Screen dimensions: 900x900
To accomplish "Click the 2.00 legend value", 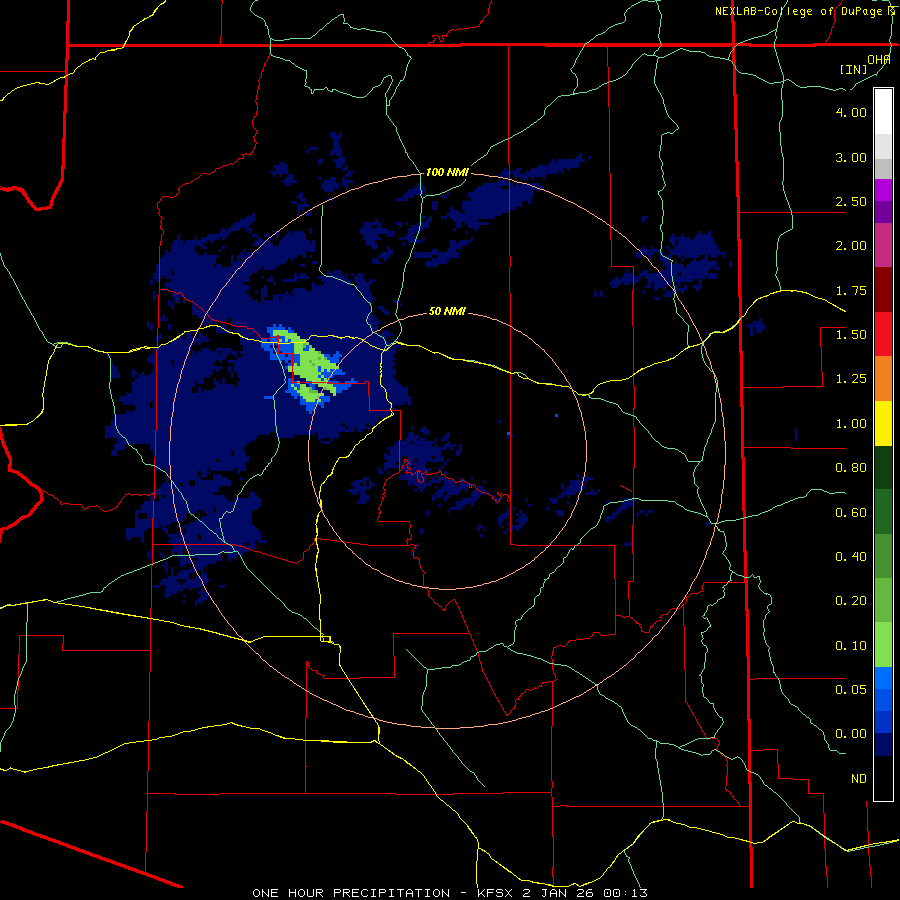I will pos(851,246).
